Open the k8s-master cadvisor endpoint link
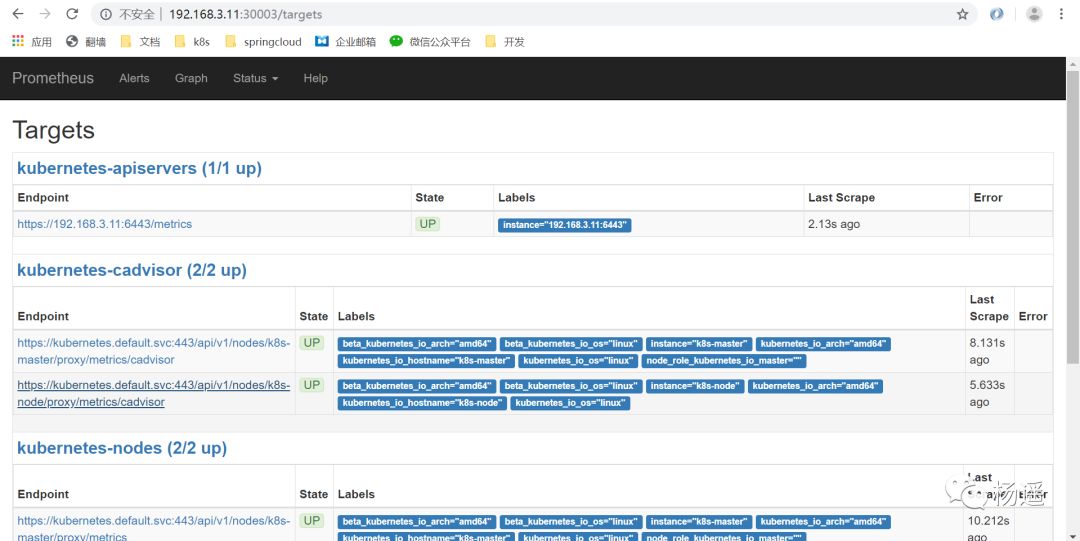Viewport: 1080px width, 541px height. pos(154,351)
